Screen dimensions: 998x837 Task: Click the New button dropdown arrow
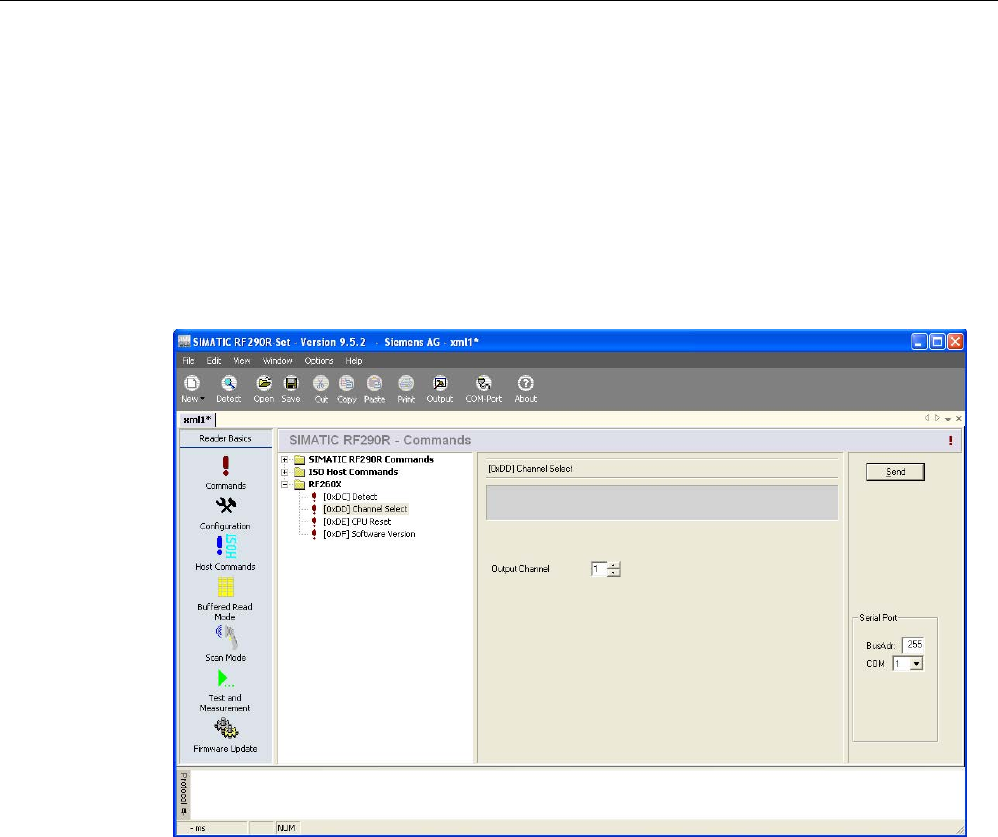point(202,399)
